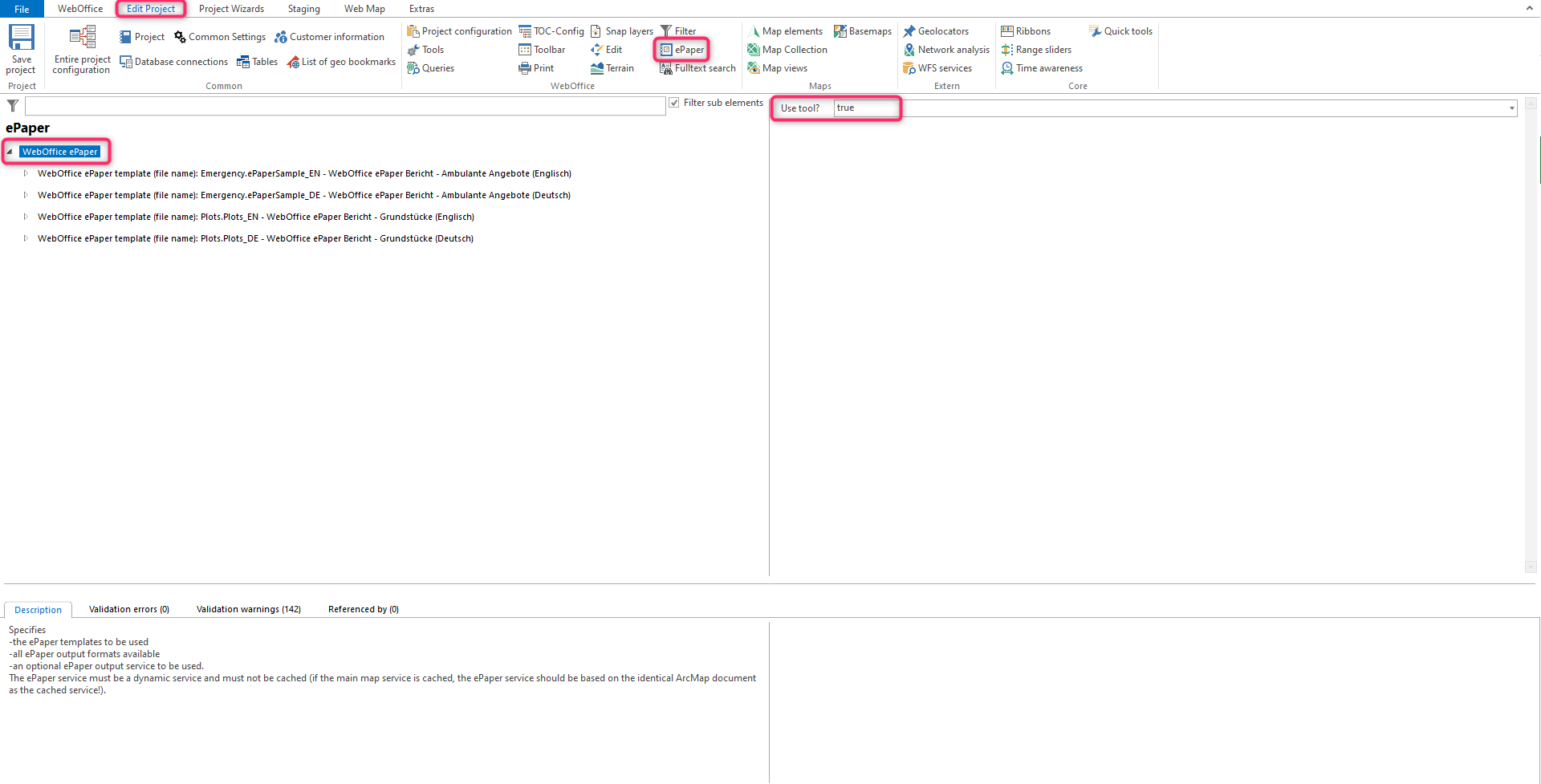Viewport: 1541px width, 784px height.
Task: Click the Entire project configuration button
Action: 80,48
